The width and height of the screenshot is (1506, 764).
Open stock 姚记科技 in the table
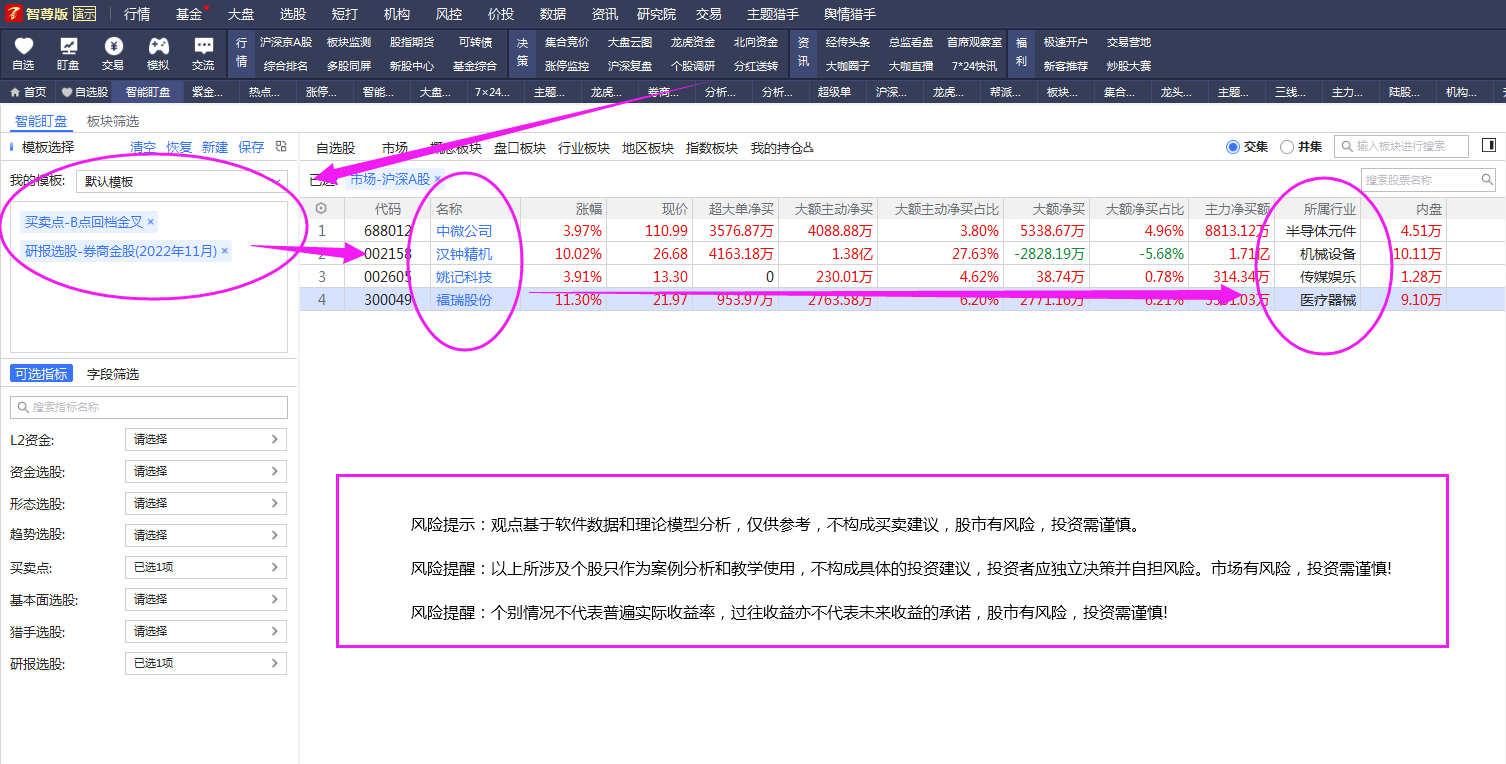click(464, 277)
